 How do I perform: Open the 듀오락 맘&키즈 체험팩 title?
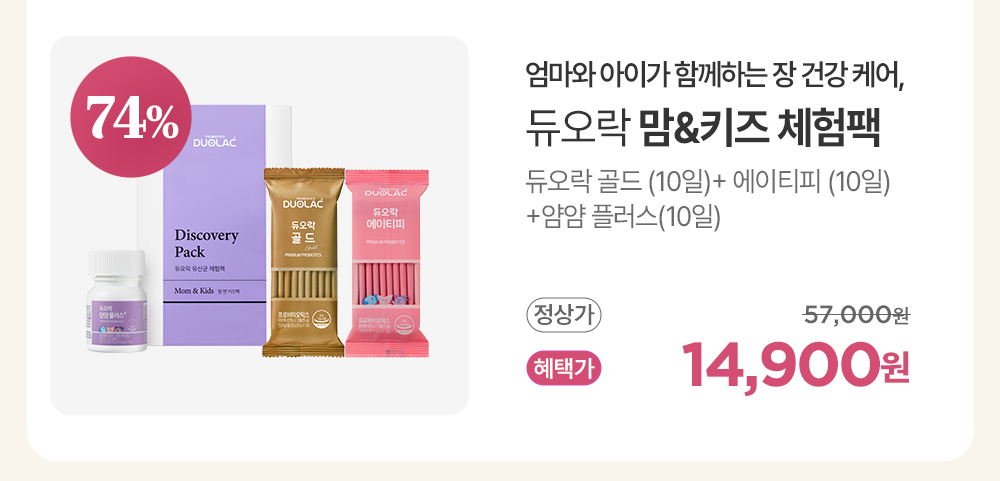point(703,130)
